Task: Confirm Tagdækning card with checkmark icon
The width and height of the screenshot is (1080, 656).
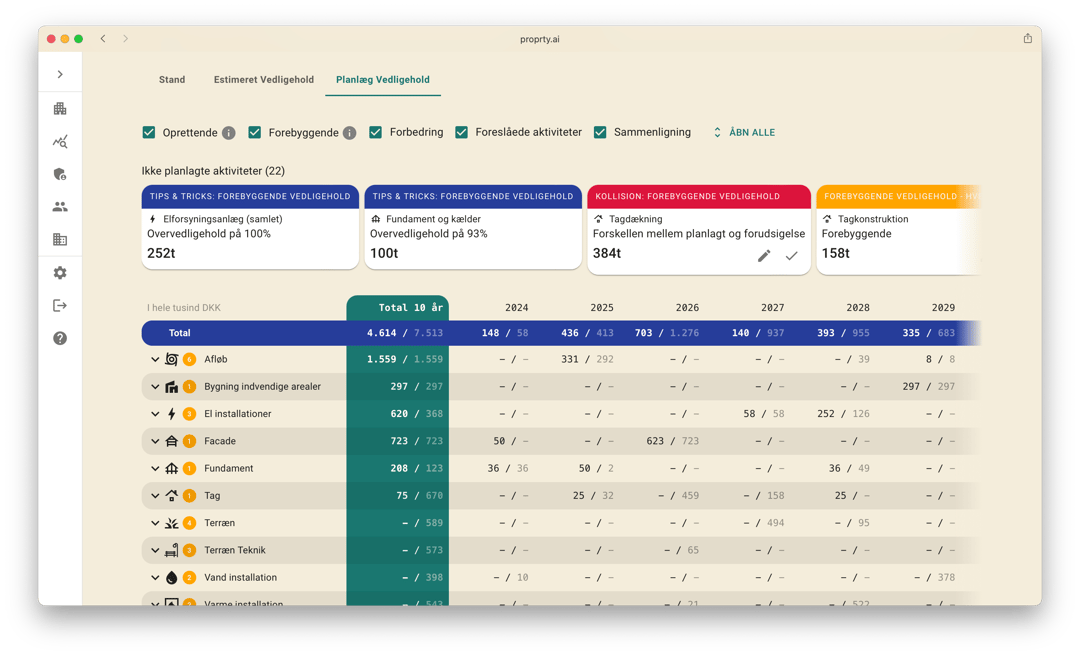Action: pyautogui.click(x=792, y=256)
